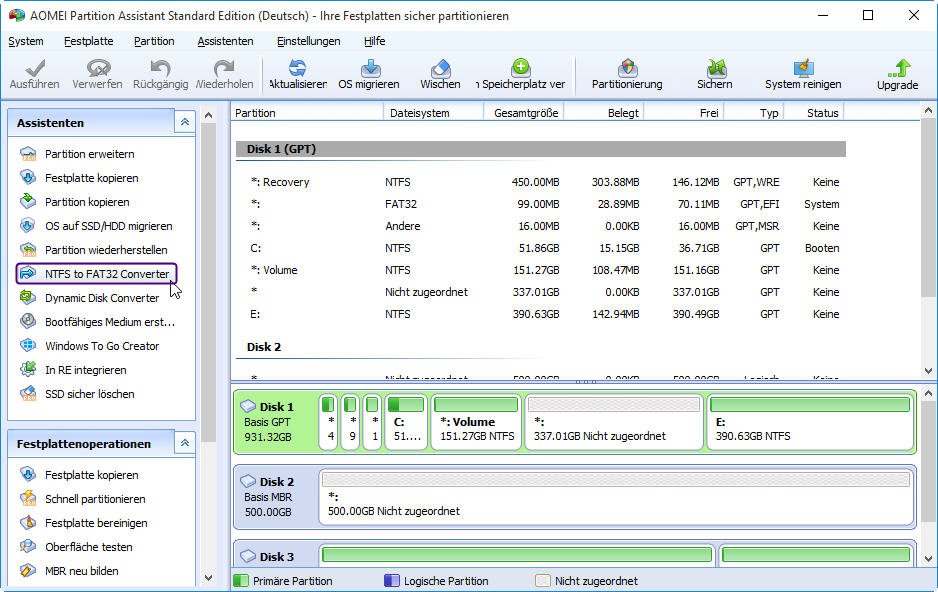Choose OS auf SSD/HDD migrieren
The height and width of the screenshot is (592, 938).
pyautogui.click(x=96, y=225)
